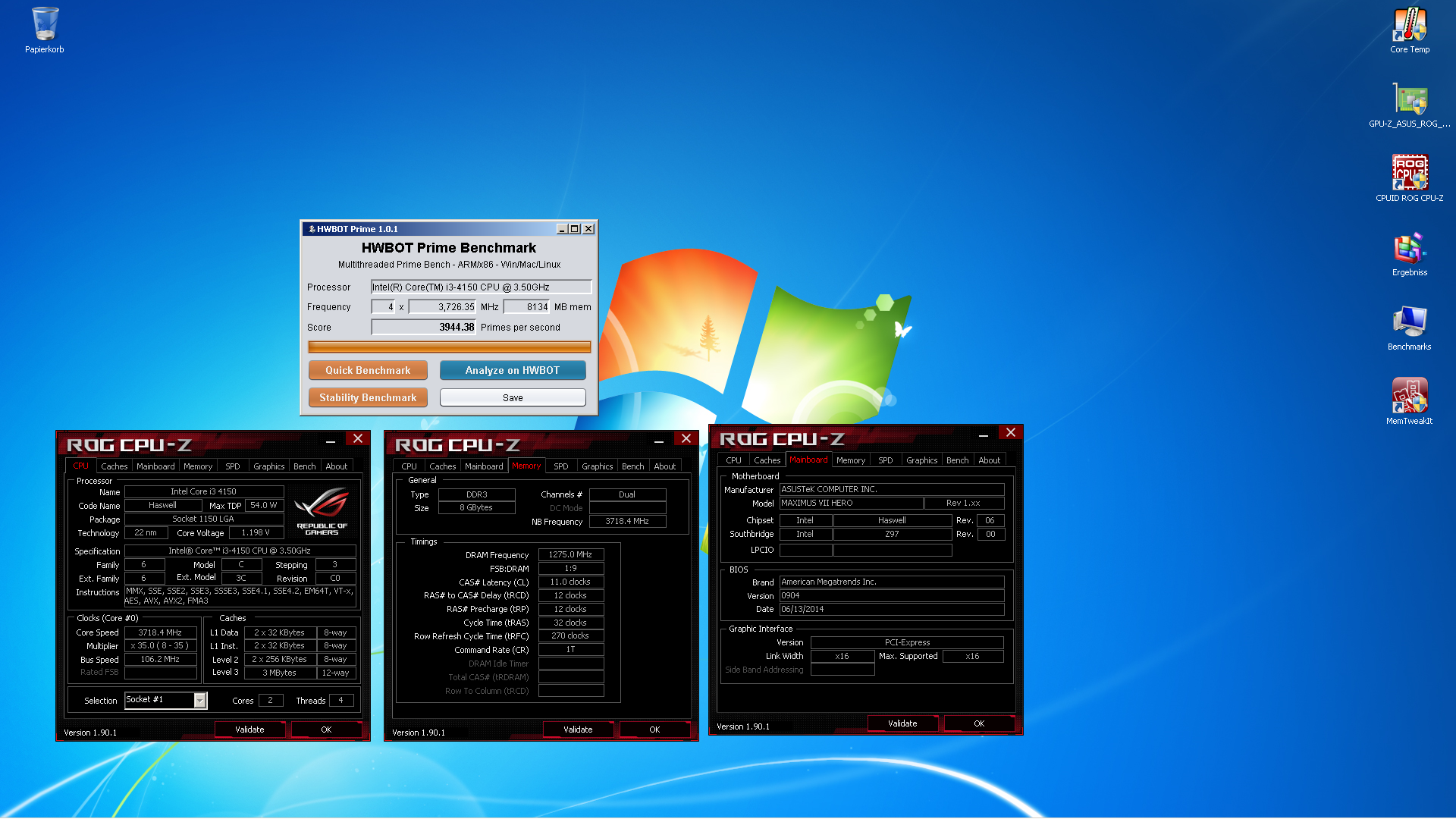Click the Bus Speed value 106.2 MHz
Viewport: 1456px width, 819px height.
coord(160,660)
